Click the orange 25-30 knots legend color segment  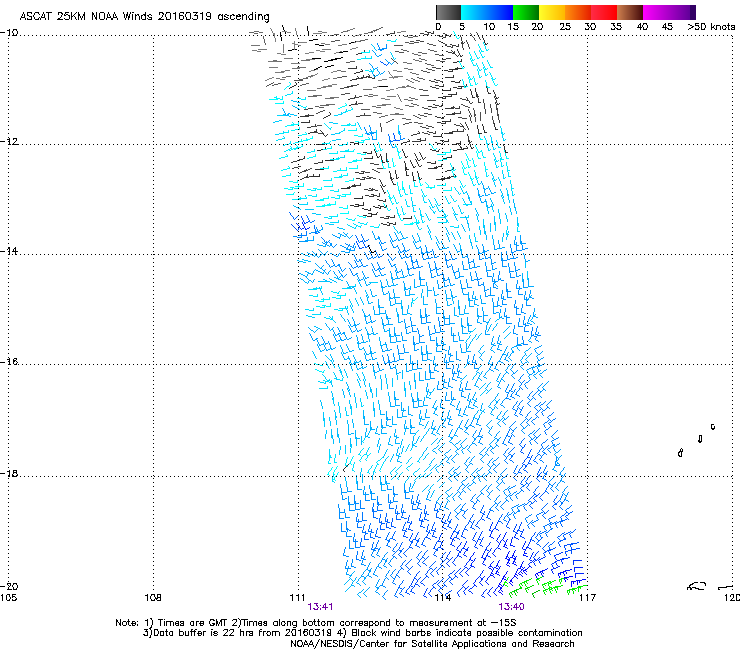tap(578, 12)
